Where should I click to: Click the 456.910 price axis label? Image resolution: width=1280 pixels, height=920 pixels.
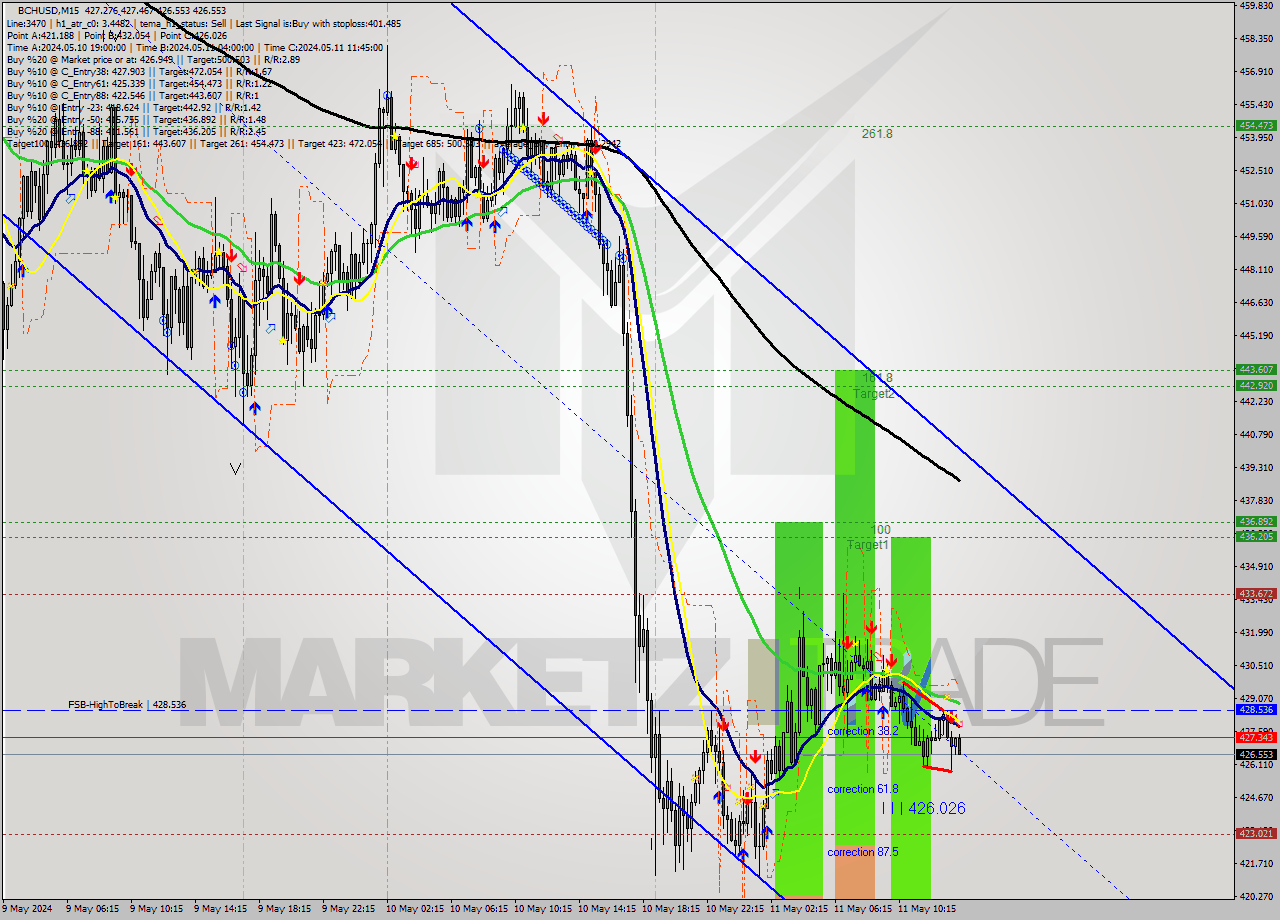(1256, 71)
